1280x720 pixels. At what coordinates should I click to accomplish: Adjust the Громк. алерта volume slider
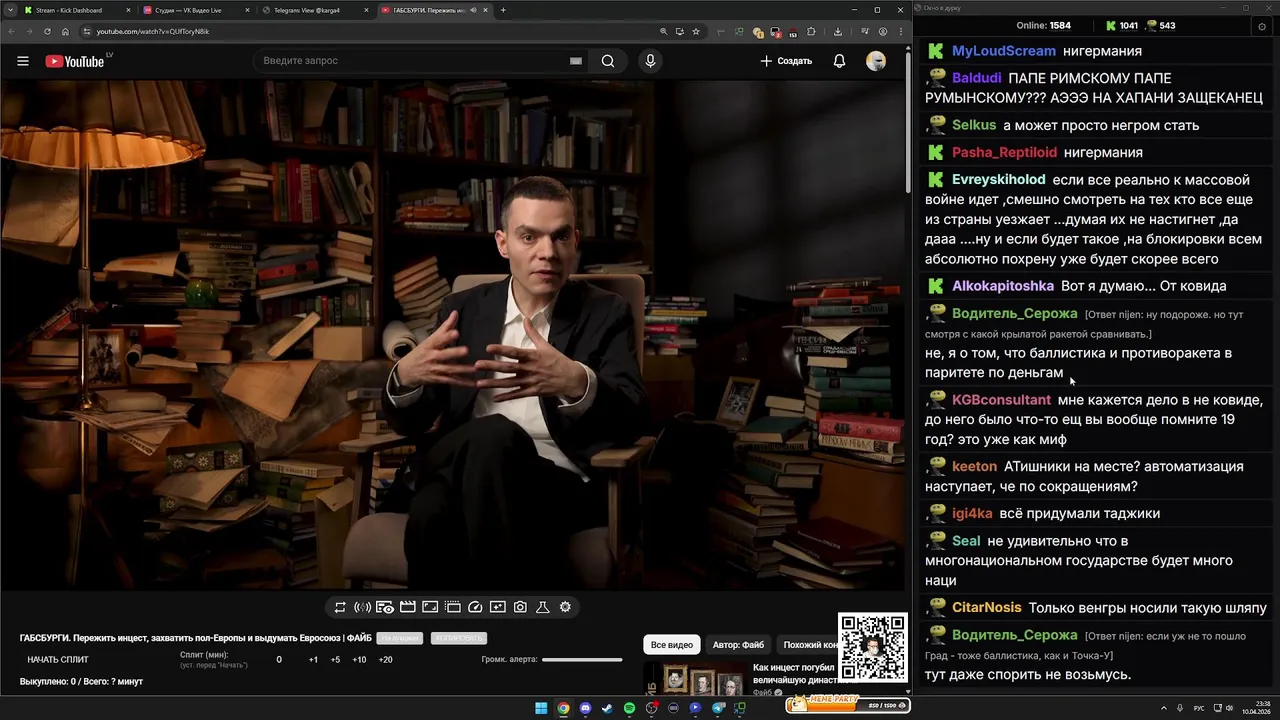pyautogui.click(x=582, y=660)
